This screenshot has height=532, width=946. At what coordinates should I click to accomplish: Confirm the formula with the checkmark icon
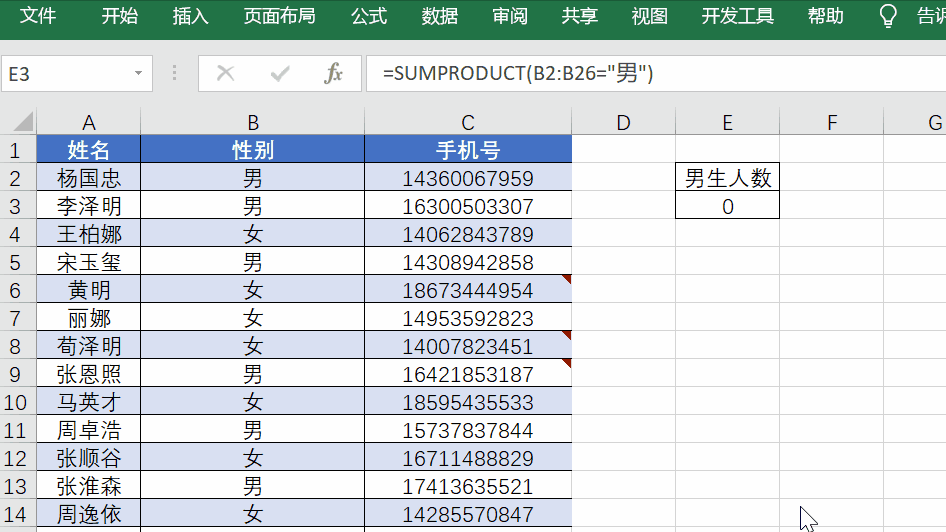point(280,74)
